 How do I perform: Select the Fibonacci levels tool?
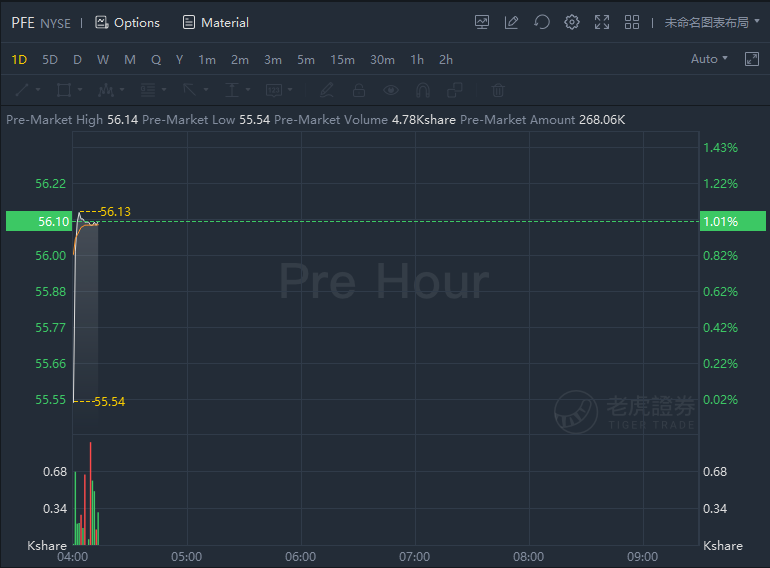pyautogui.click(x=148, y=90)
